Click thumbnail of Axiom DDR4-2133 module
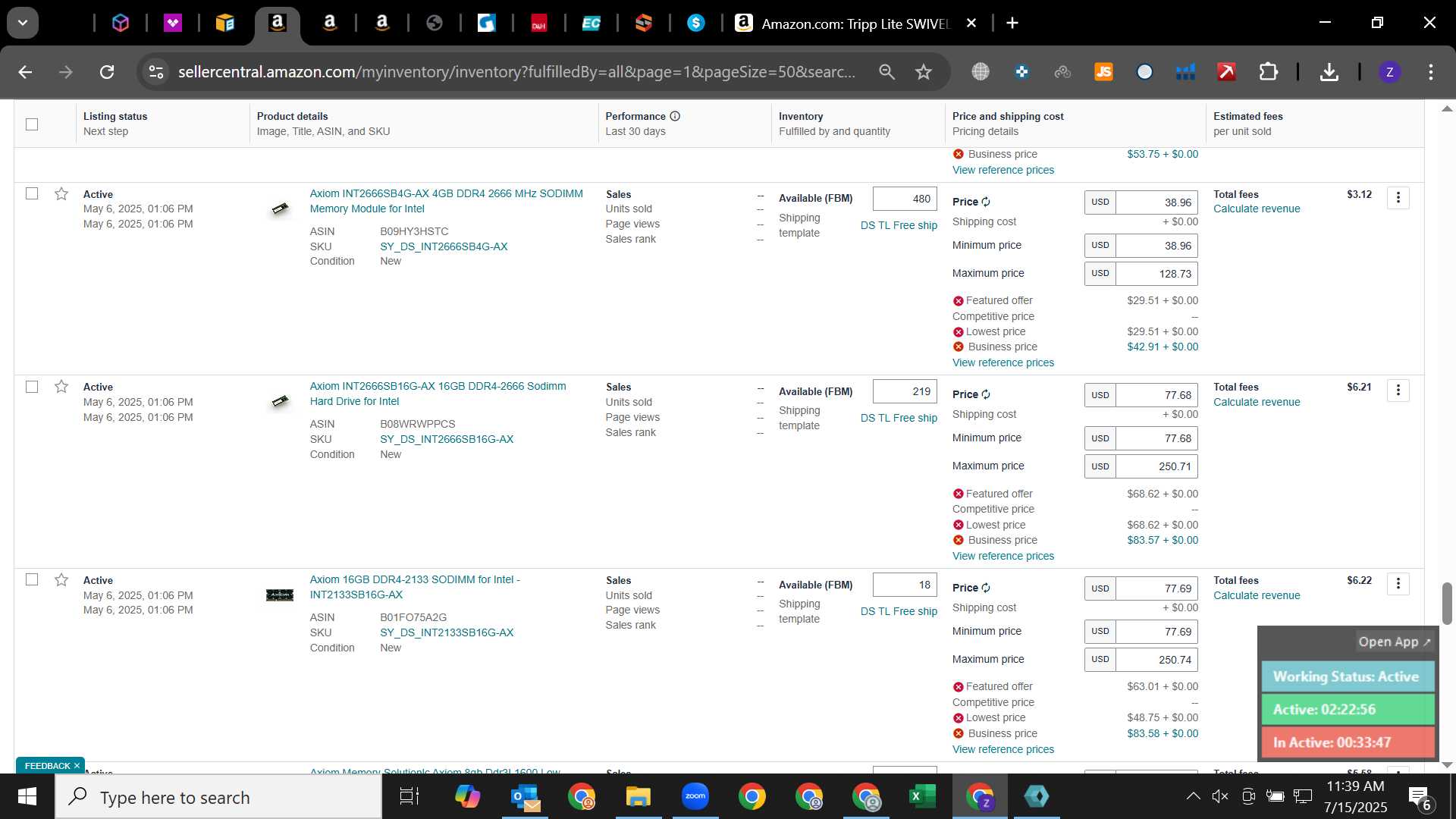 [x=280, y=595]
